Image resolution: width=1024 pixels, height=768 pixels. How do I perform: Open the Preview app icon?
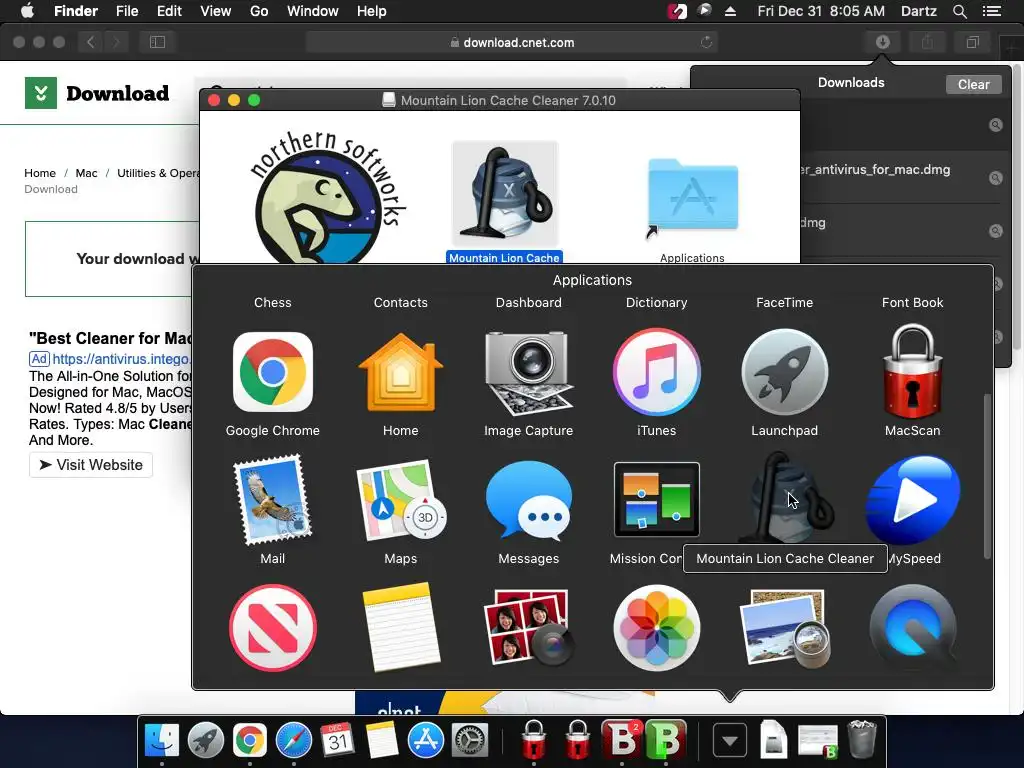click(784, 628)
